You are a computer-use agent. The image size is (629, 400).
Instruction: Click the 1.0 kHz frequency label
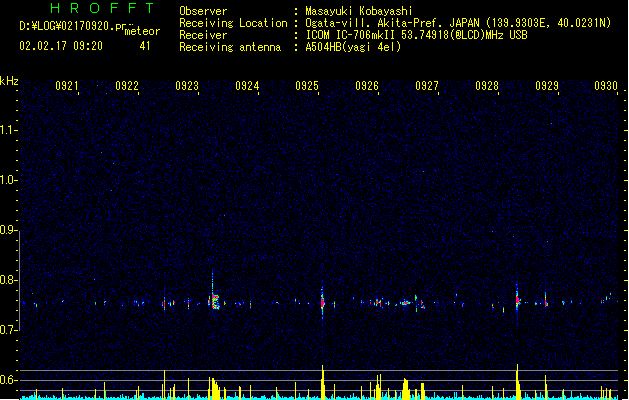coord(8,180)
